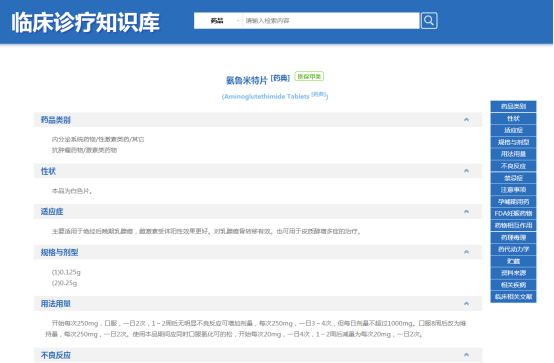Jump to 不良反应 via sidebar navigation
This screenshot has height=363, width=554.
(513, 166)
